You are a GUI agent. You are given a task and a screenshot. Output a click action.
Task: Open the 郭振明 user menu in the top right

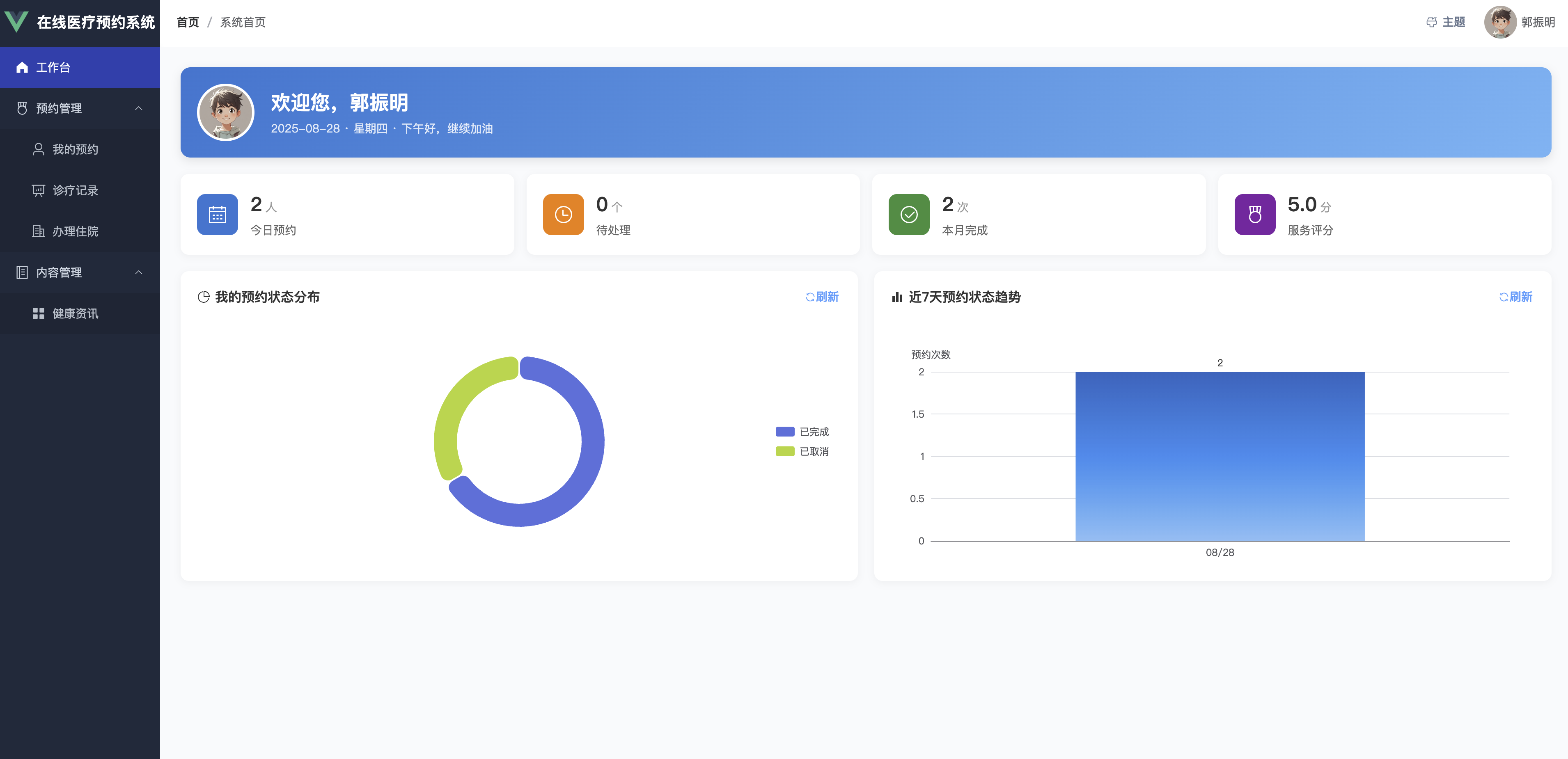1520,23
